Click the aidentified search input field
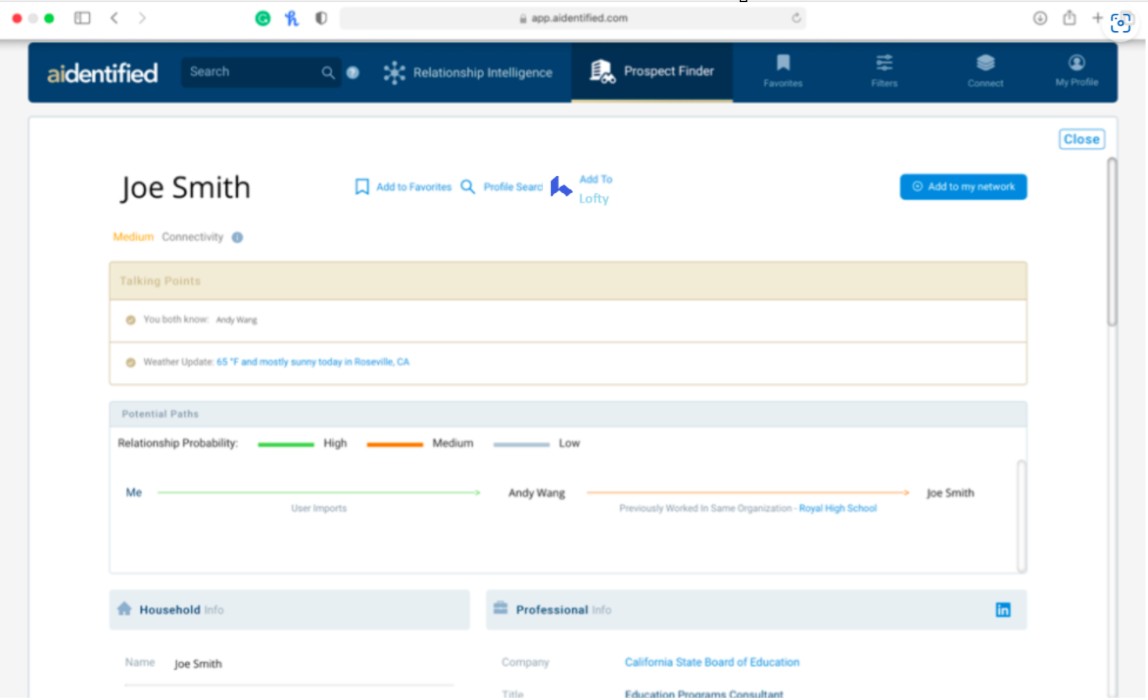 click(x=250, y=72)
